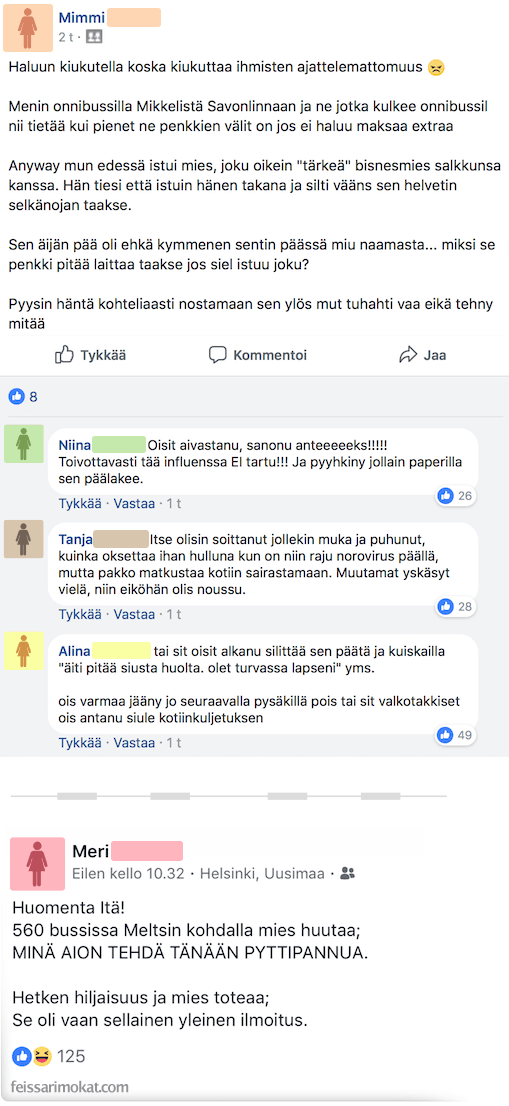Click the audience icon next to Mimmi's post time
The width and height of the screenshot is (509, 1106).
(x=94, y=37)
